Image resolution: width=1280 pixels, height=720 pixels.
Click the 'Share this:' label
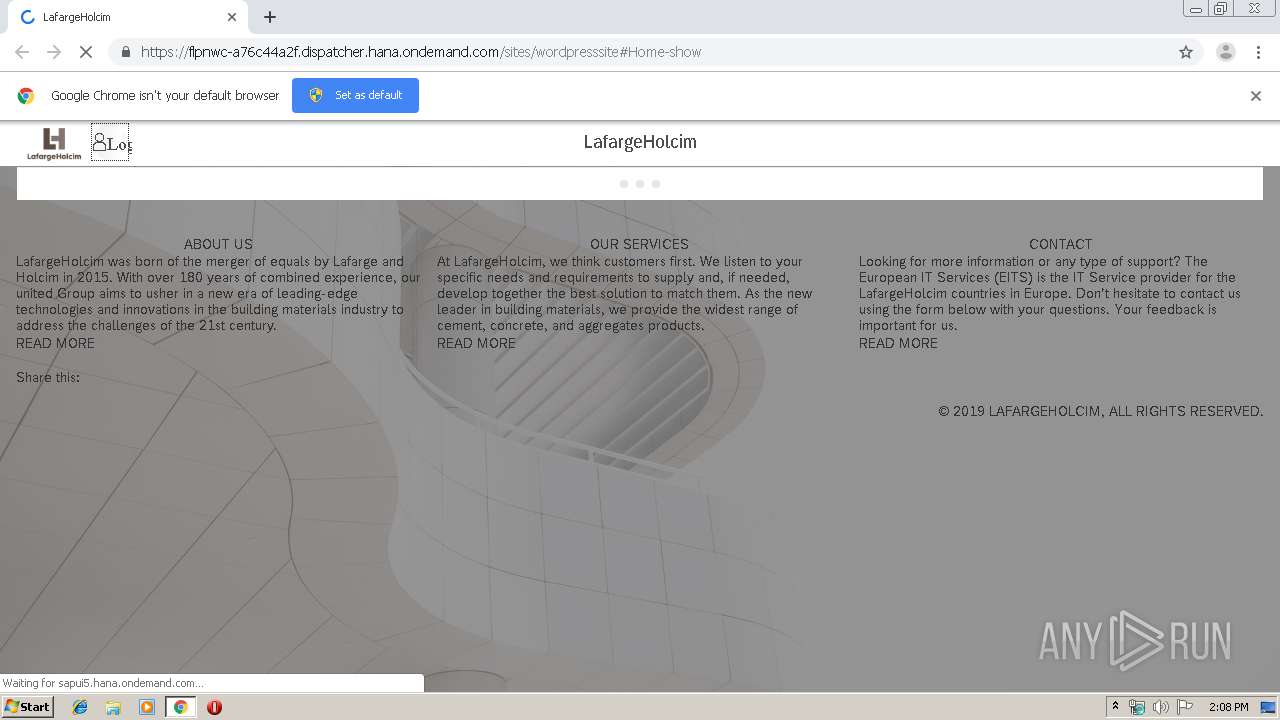(48, 377)
